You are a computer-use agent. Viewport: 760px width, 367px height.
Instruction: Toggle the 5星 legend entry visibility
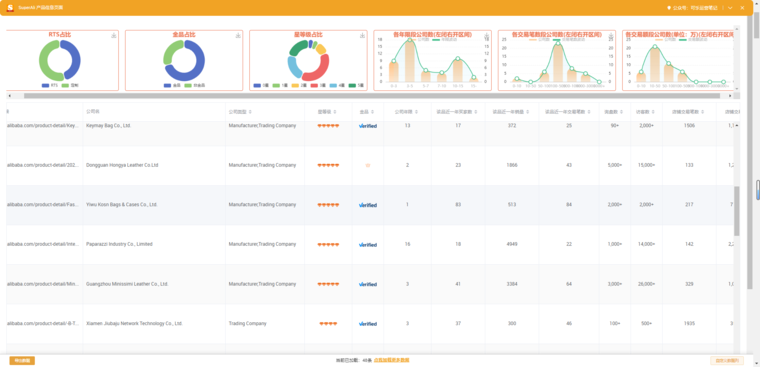coord(356,85)
